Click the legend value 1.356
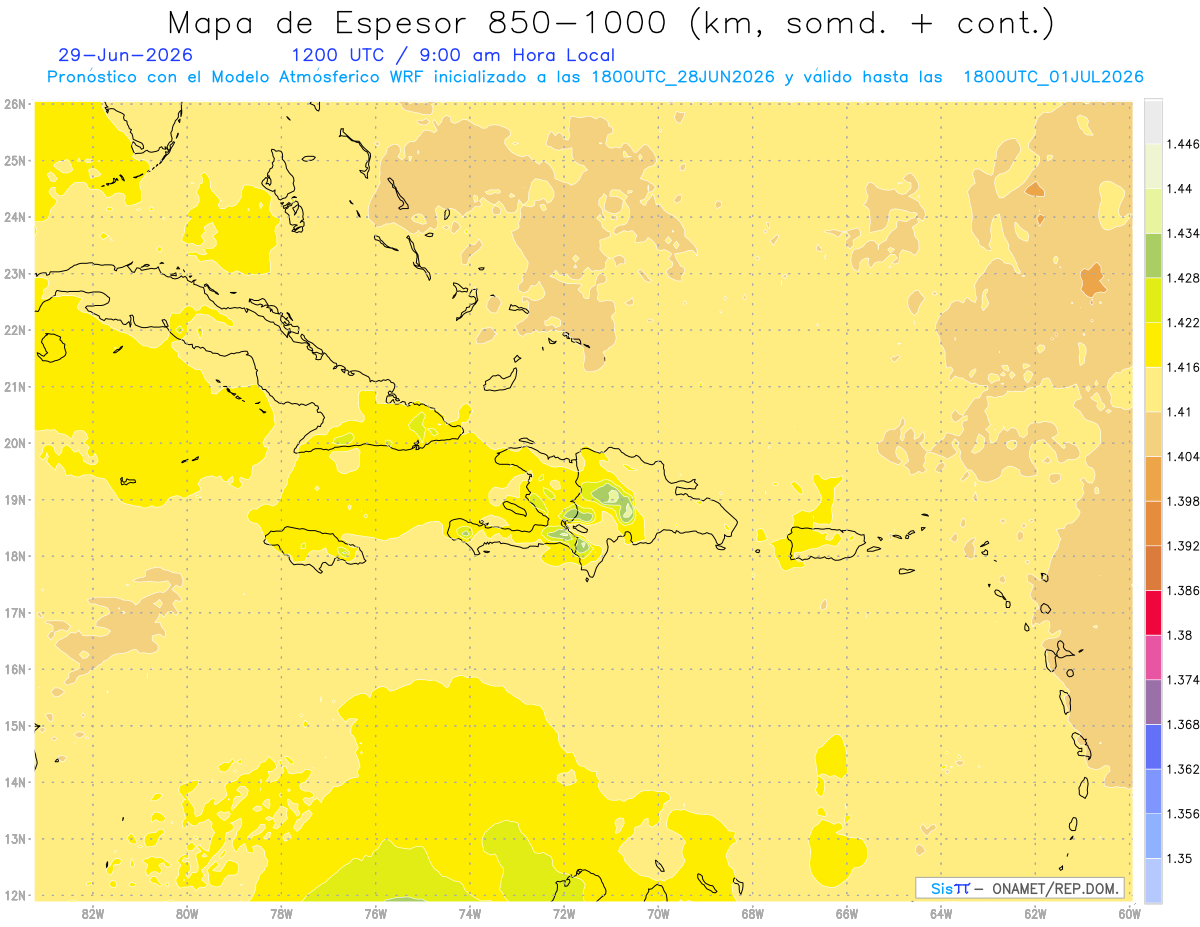Viewport: 1200px width, 927px height. coord(1182,813)
